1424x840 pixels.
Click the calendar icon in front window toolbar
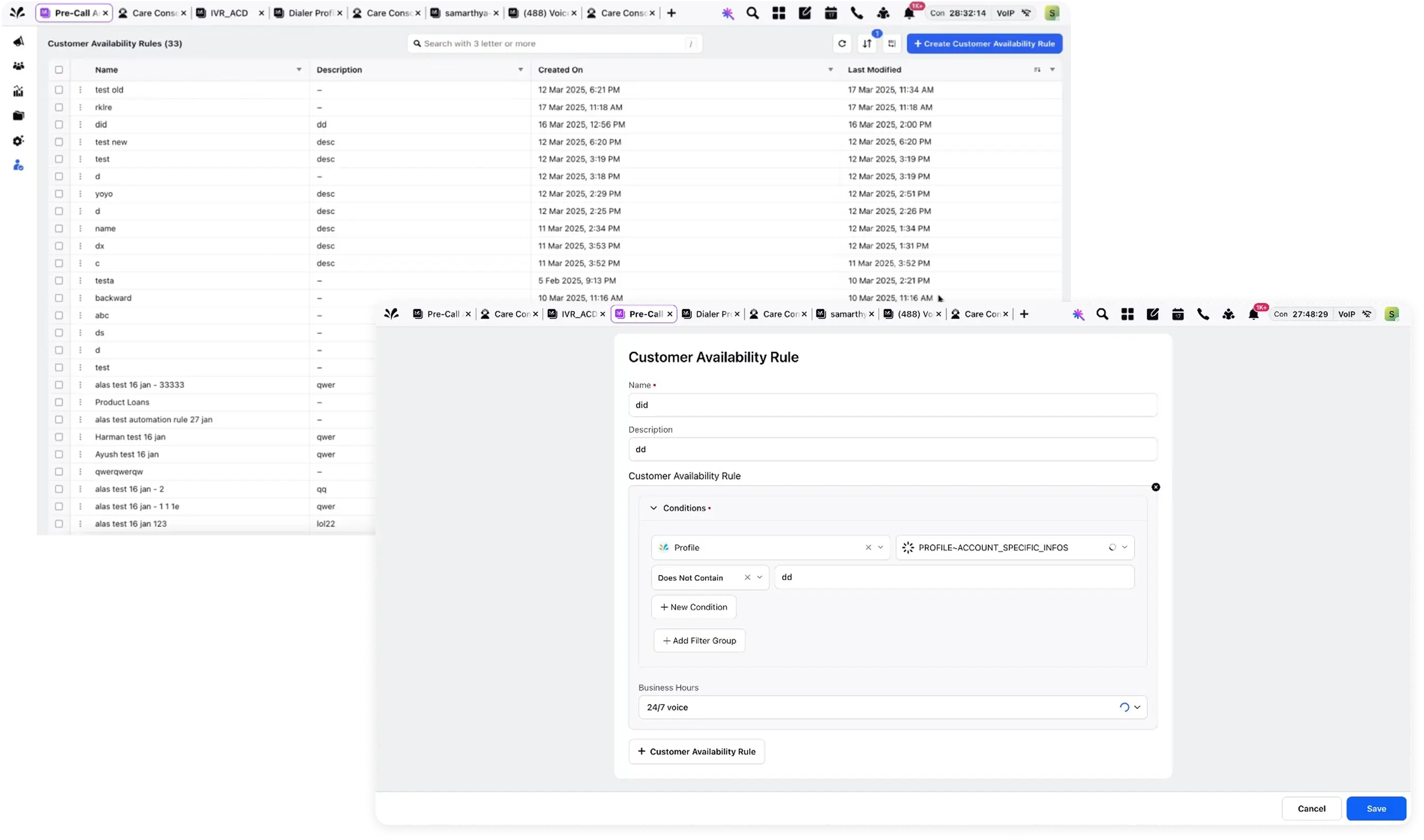pos(1178,314)
